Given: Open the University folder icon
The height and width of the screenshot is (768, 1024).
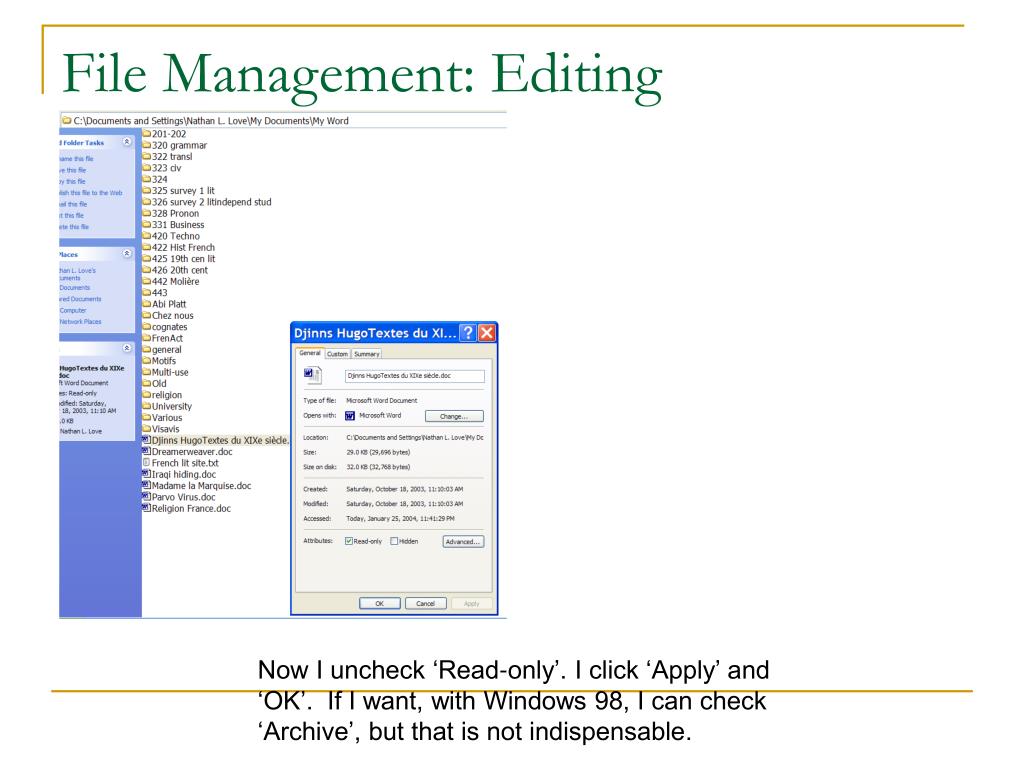Looking at the screenshot, I should tap(147, 406).
